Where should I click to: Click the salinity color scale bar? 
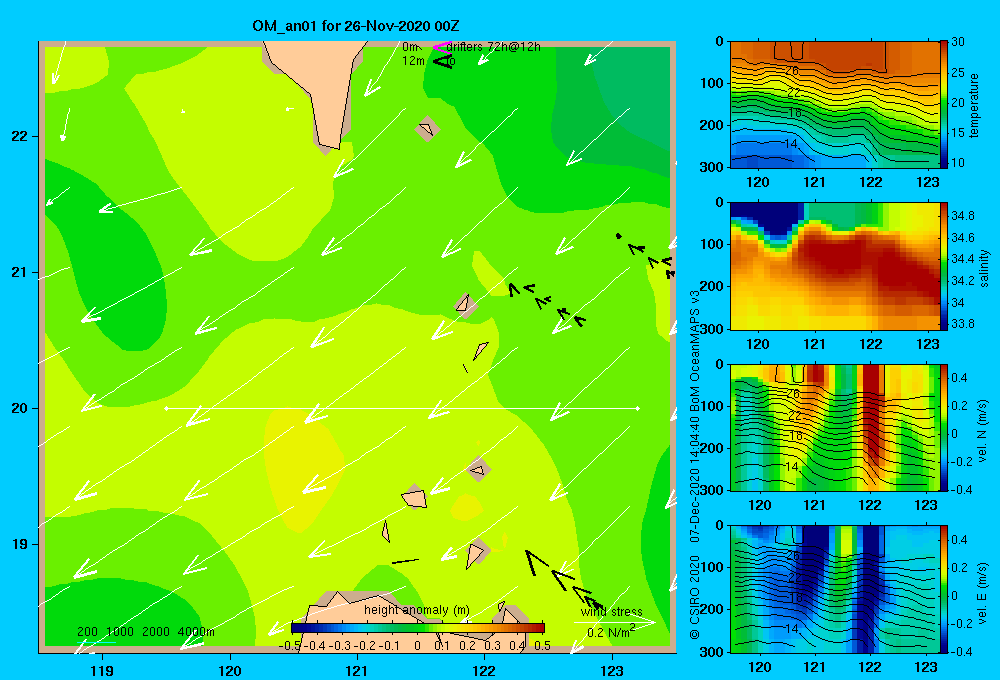[944, 266]
